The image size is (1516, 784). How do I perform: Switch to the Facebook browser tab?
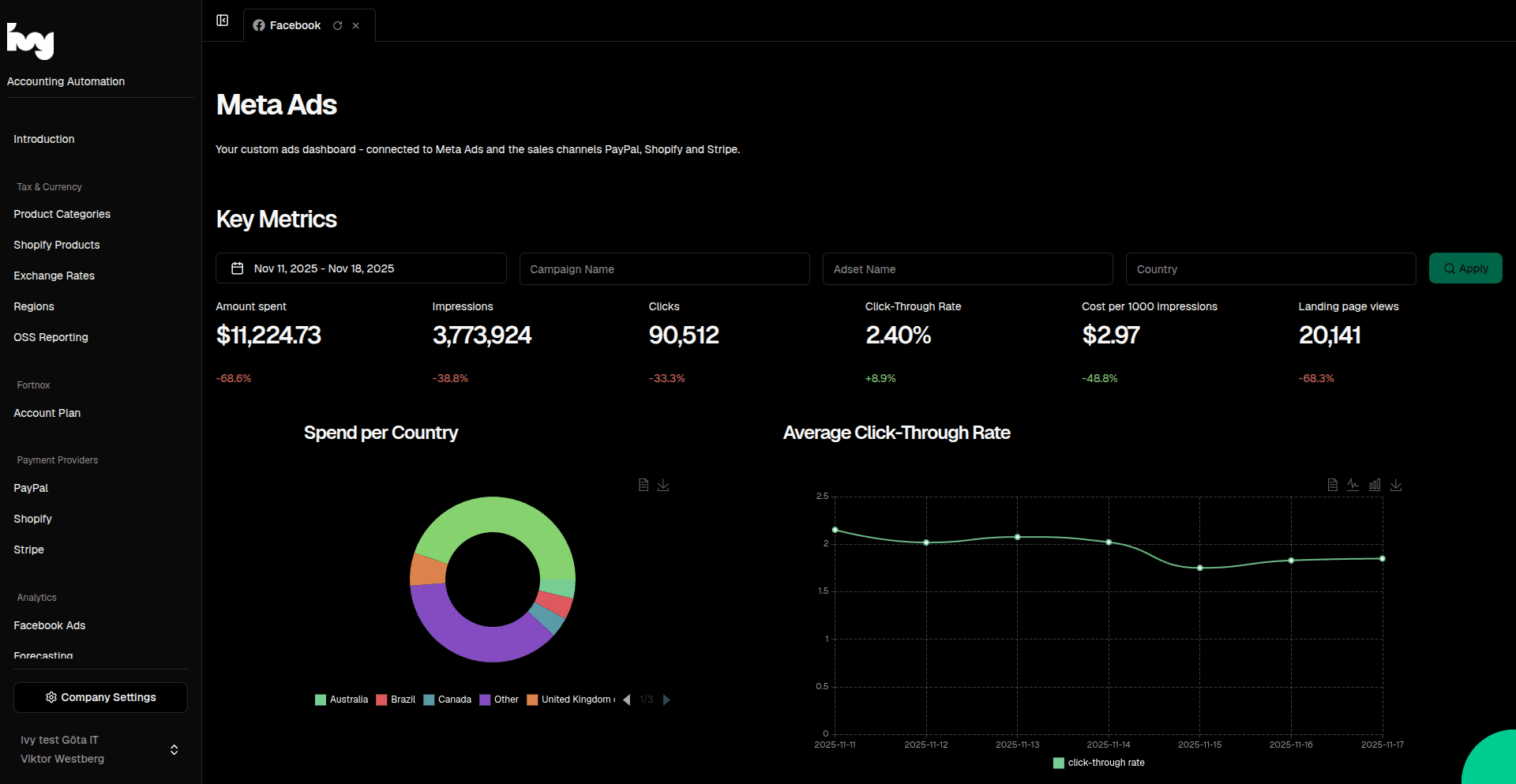click(295, 25)
